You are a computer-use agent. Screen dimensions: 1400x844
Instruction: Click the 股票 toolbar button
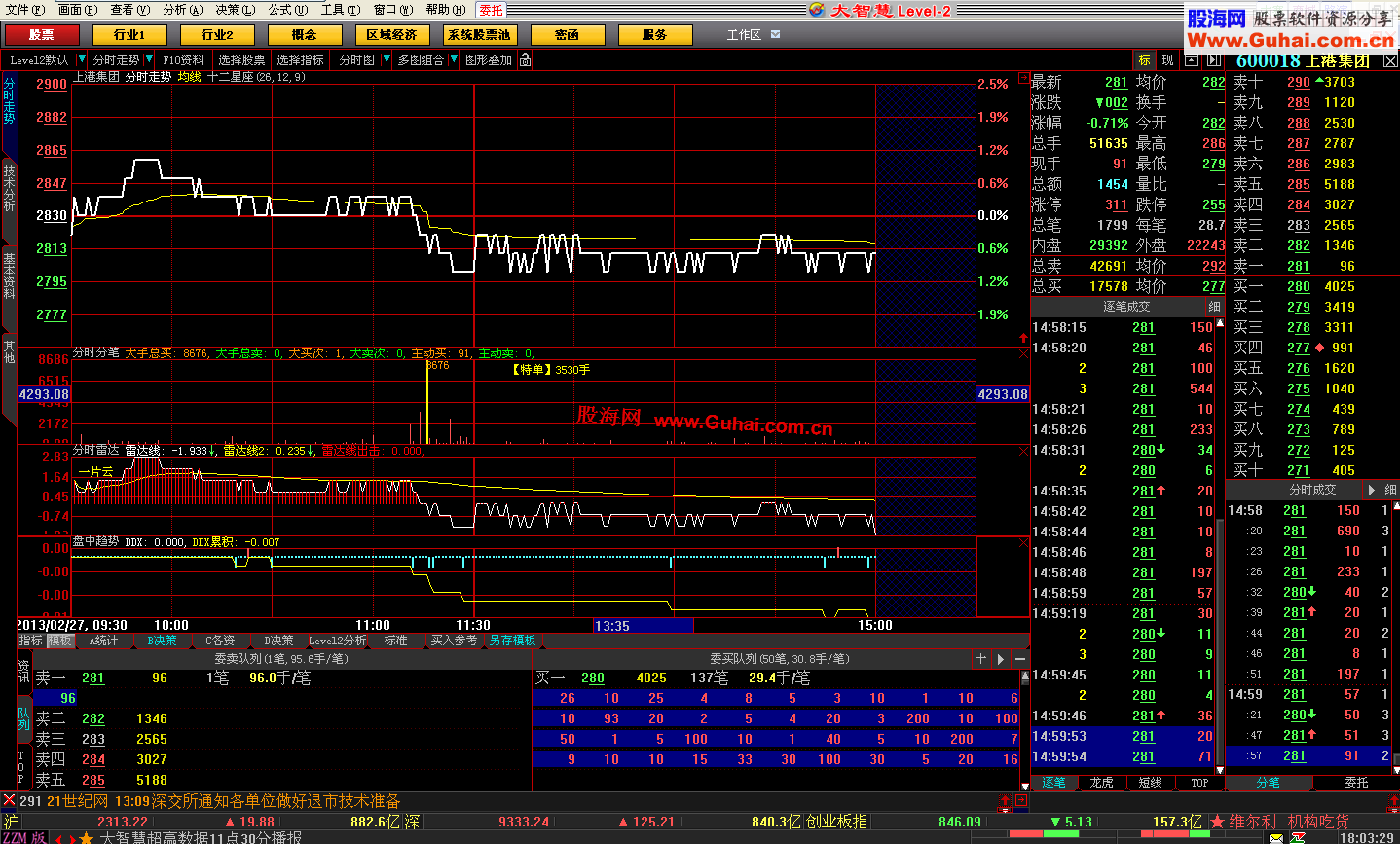tap(42, 34)
